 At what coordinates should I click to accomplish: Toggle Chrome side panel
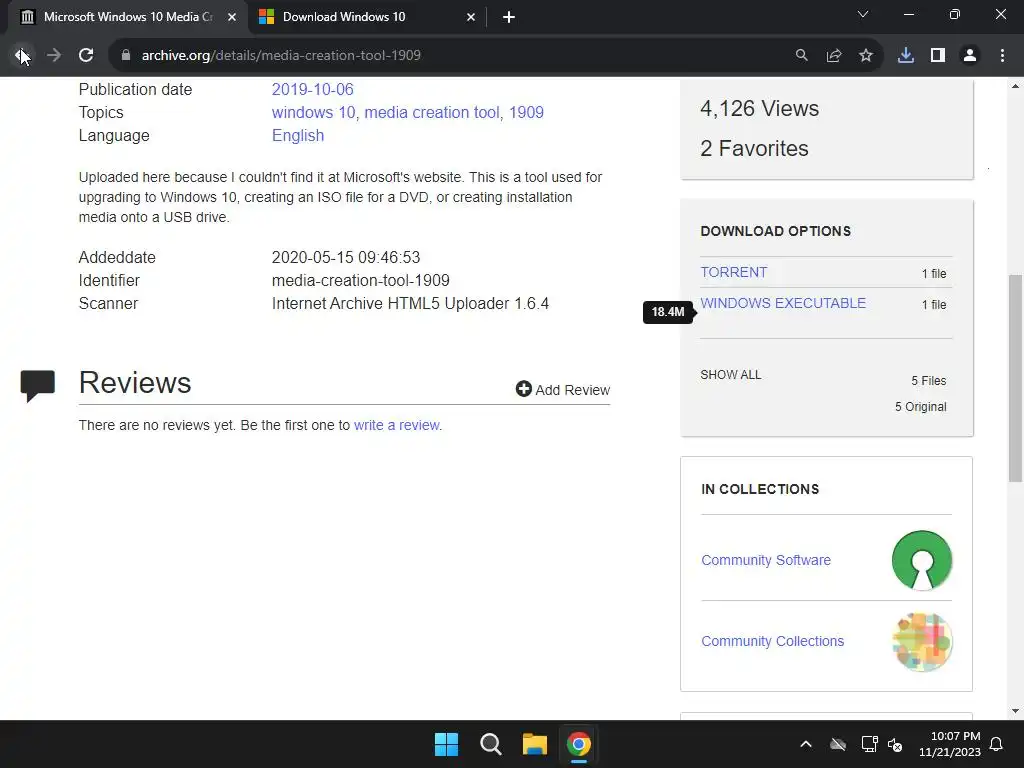(x=938, y=56)
